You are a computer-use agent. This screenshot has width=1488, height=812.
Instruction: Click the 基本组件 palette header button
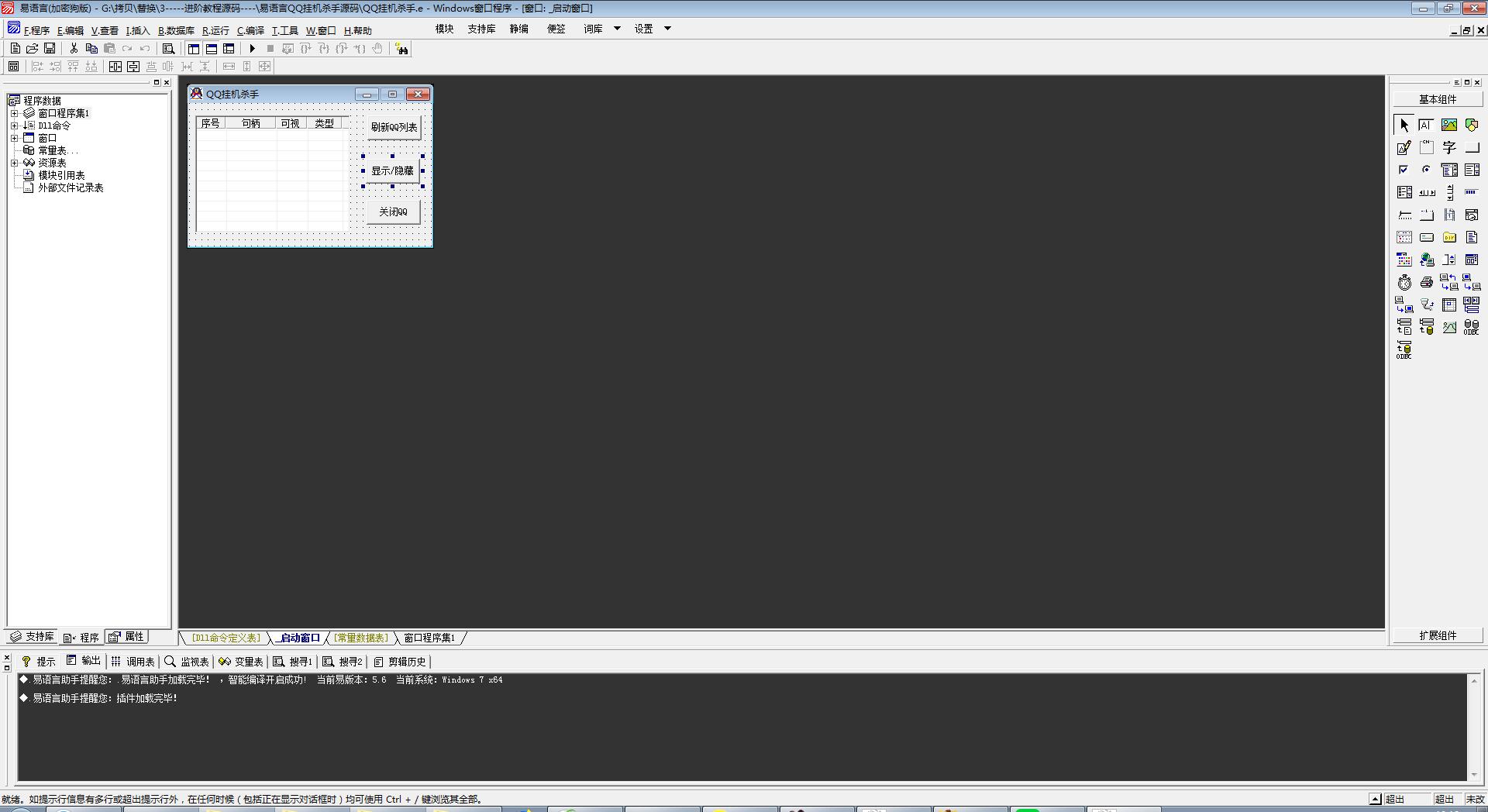pyautogui.click(x=1438, y=99)
